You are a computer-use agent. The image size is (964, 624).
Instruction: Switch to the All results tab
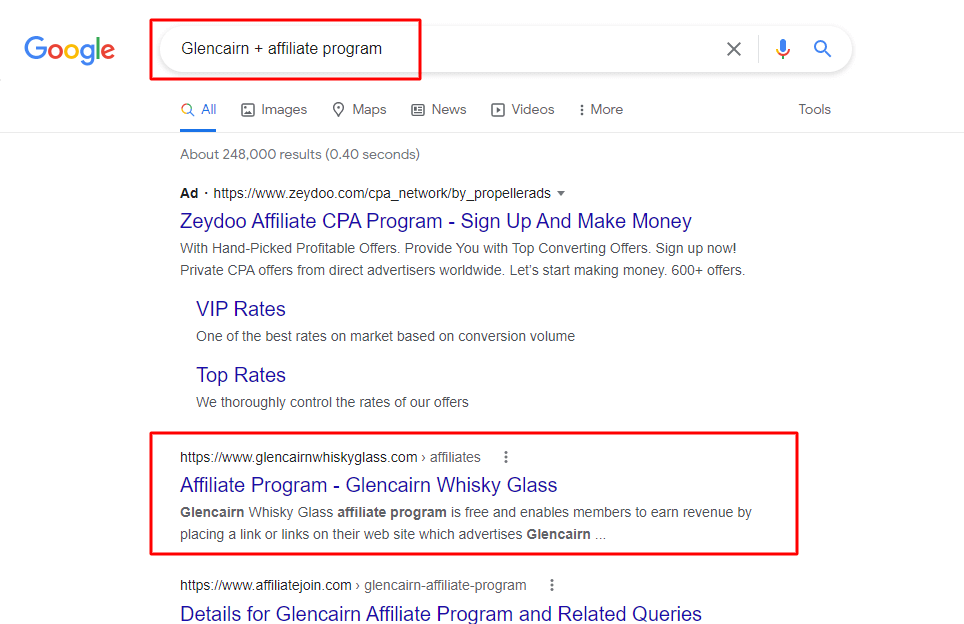pyautogui.click(x=198, y=109)
